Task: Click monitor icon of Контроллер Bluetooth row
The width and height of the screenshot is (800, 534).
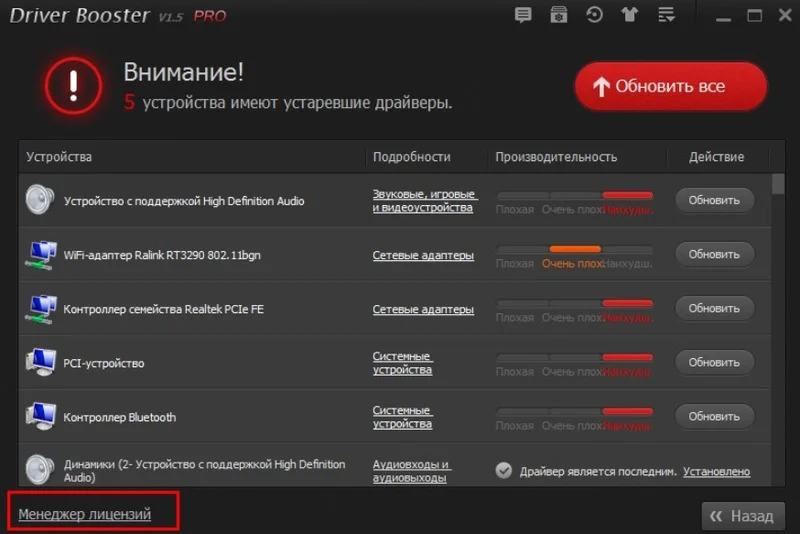Action: [41, 416]
